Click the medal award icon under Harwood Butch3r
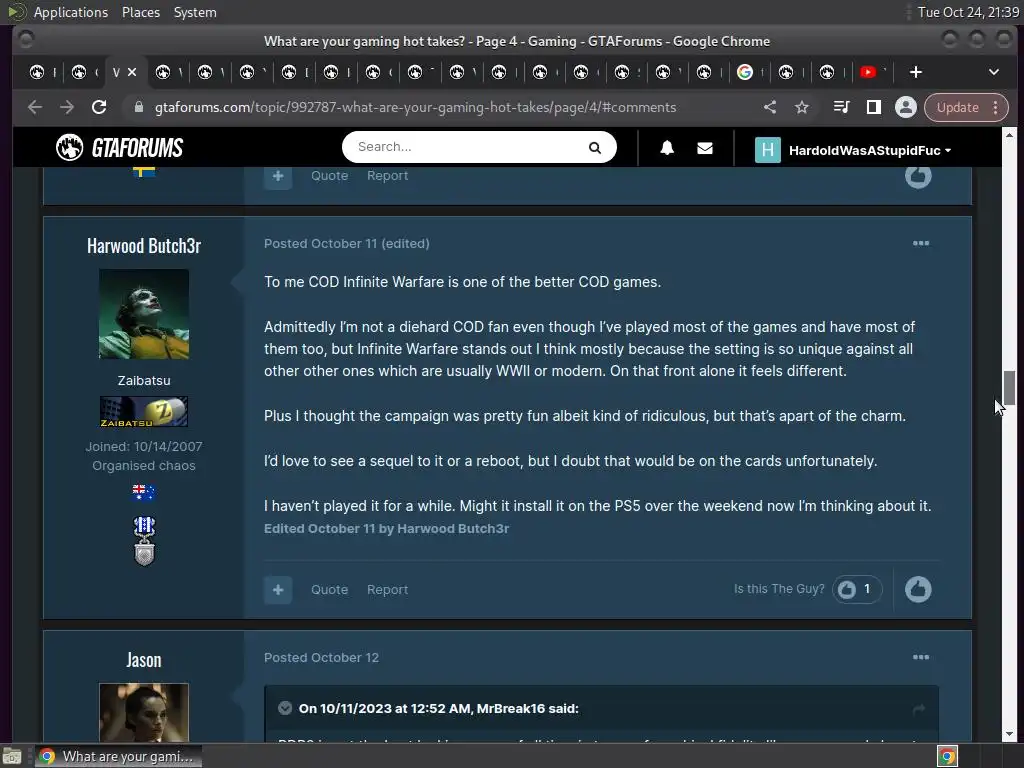Screen dimensions: 1024x768 point(144,541)
